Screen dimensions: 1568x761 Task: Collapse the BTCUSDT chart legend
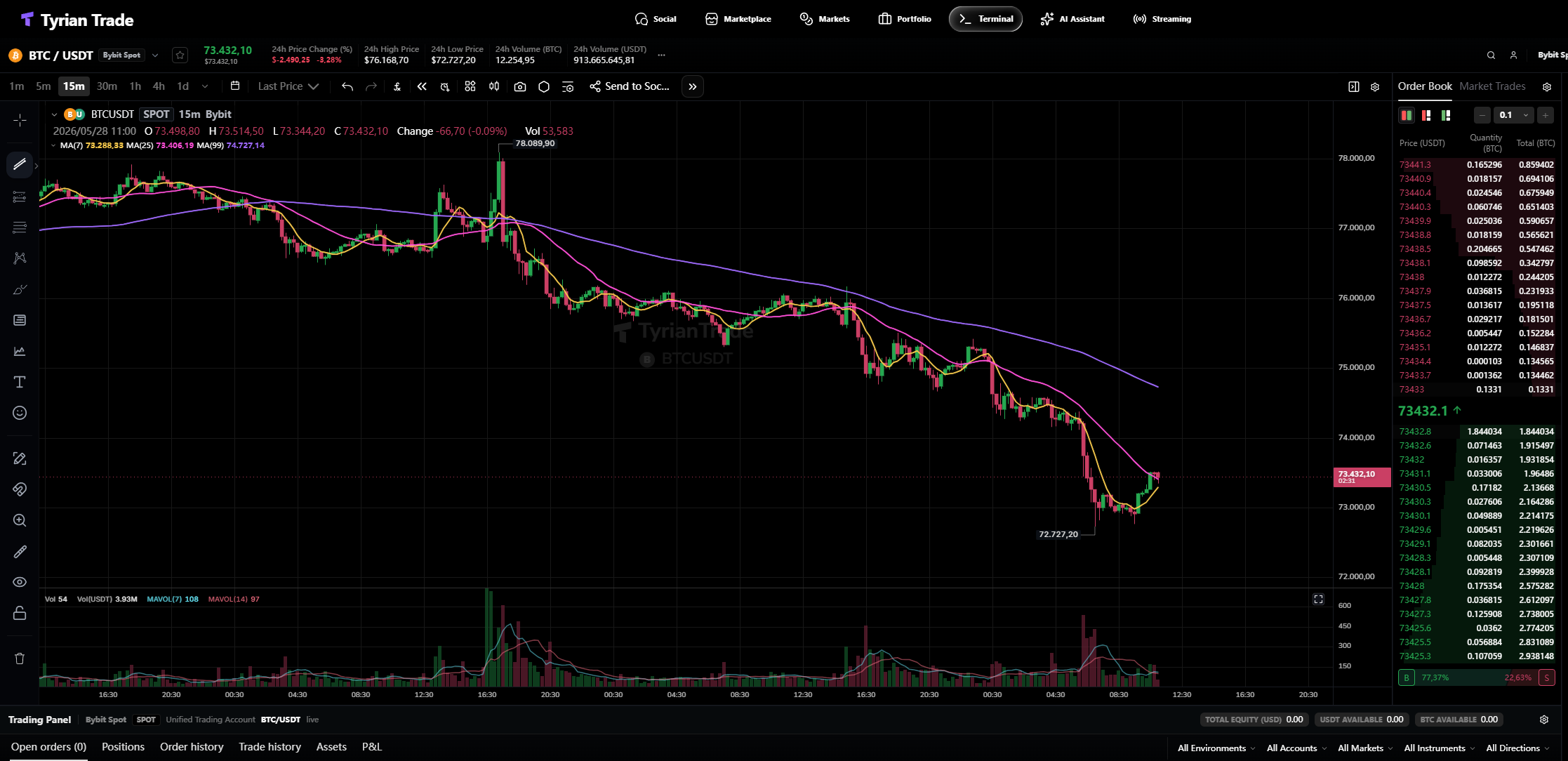[x=54, y=114]
